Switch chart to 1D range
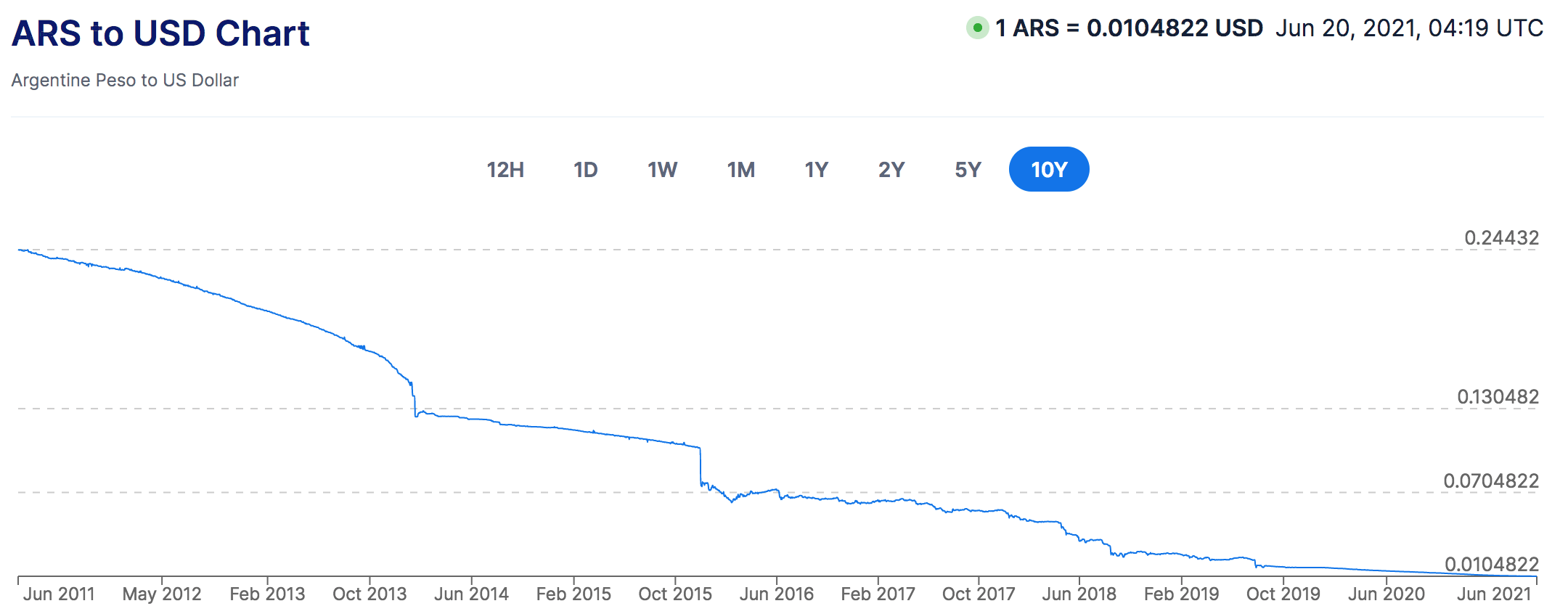1568x614 pixels. pos(586,170)
